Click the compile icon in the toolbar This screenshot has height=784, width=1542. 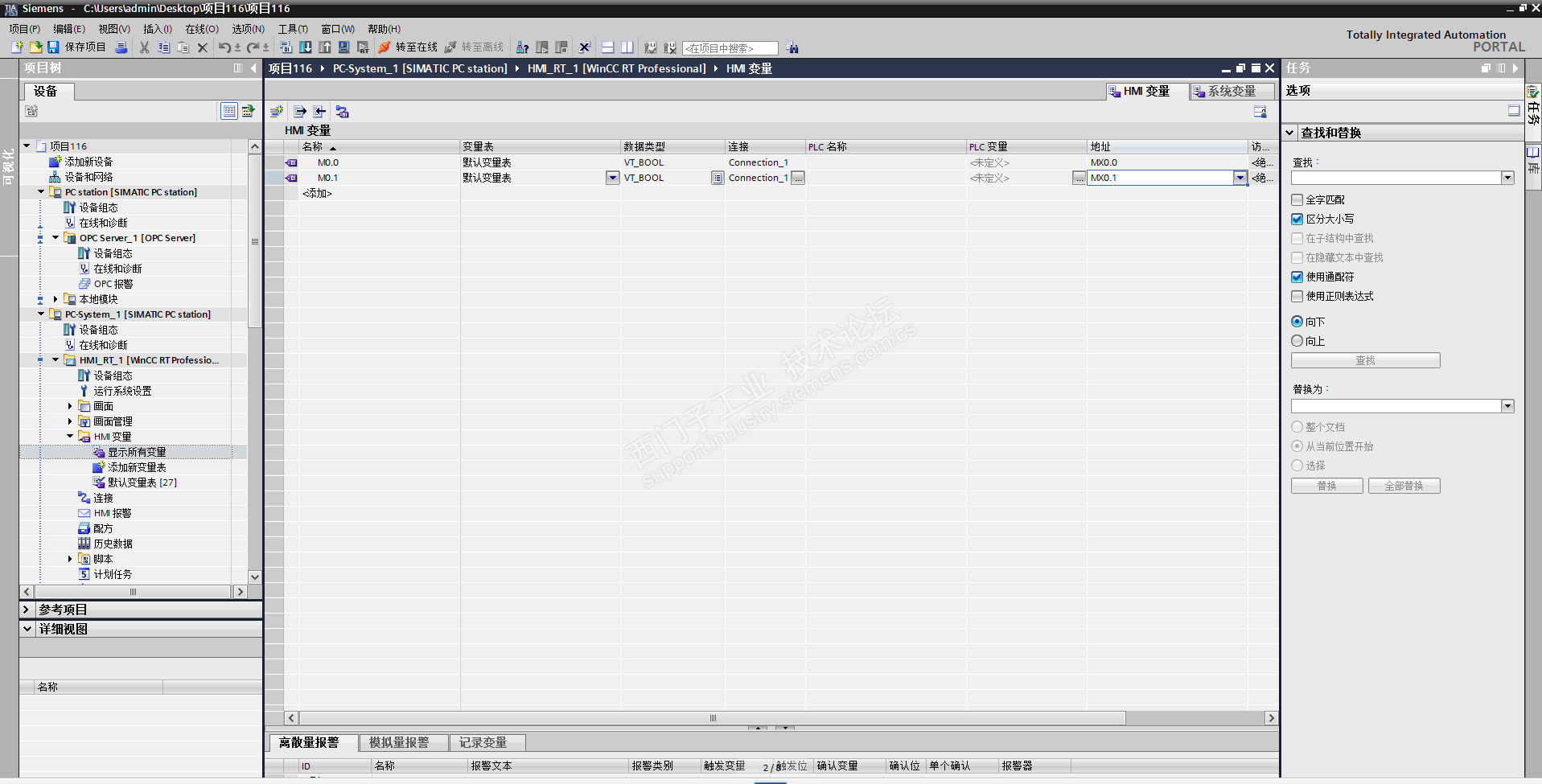(286, 47)
